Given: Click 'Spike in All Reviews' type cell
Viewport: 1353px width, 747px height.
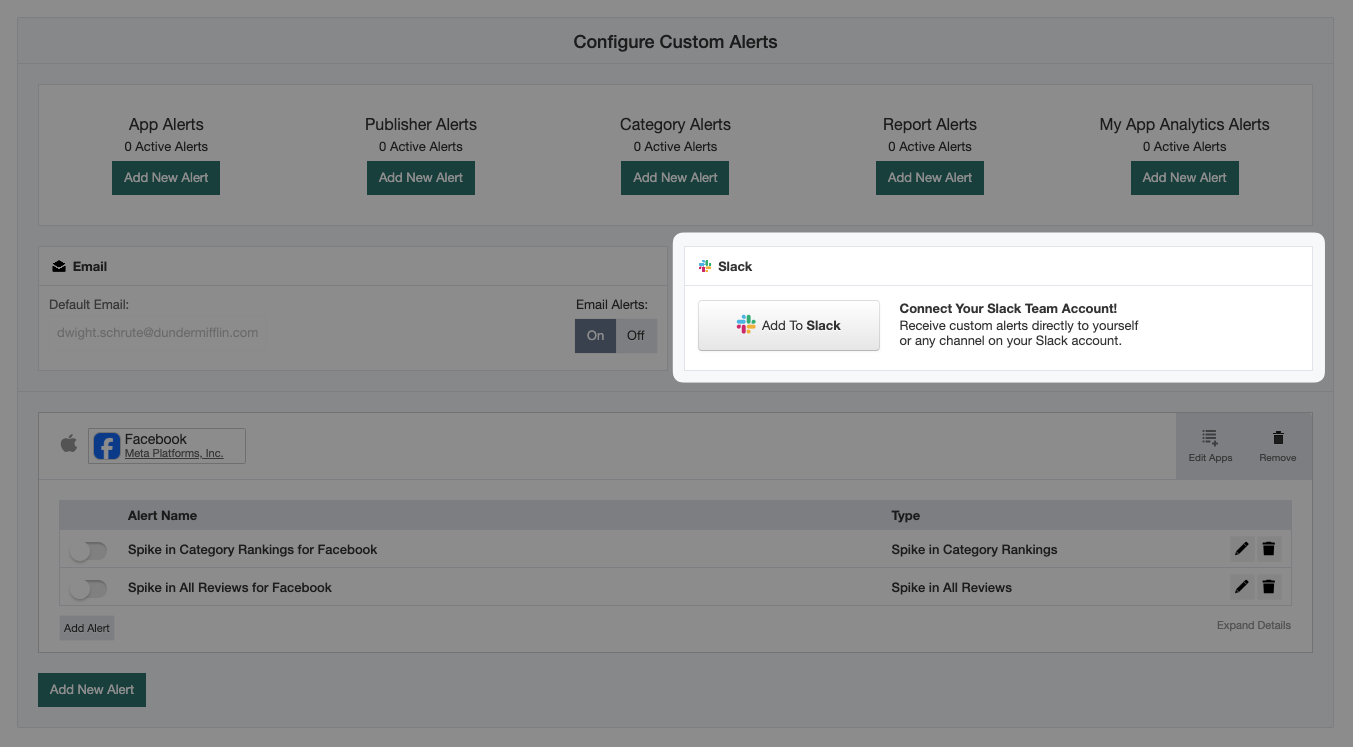Looking at the screenshot, I should click(951, 587).
